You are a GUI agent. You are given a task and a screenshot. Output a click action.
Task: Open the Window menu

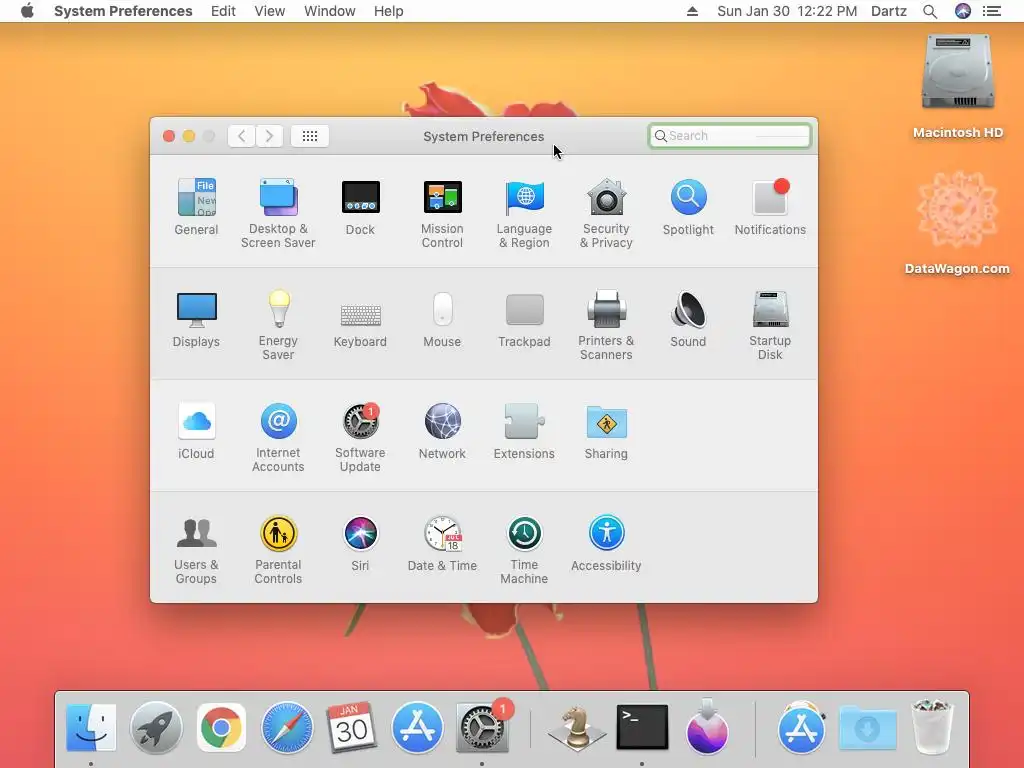(330, 11)
